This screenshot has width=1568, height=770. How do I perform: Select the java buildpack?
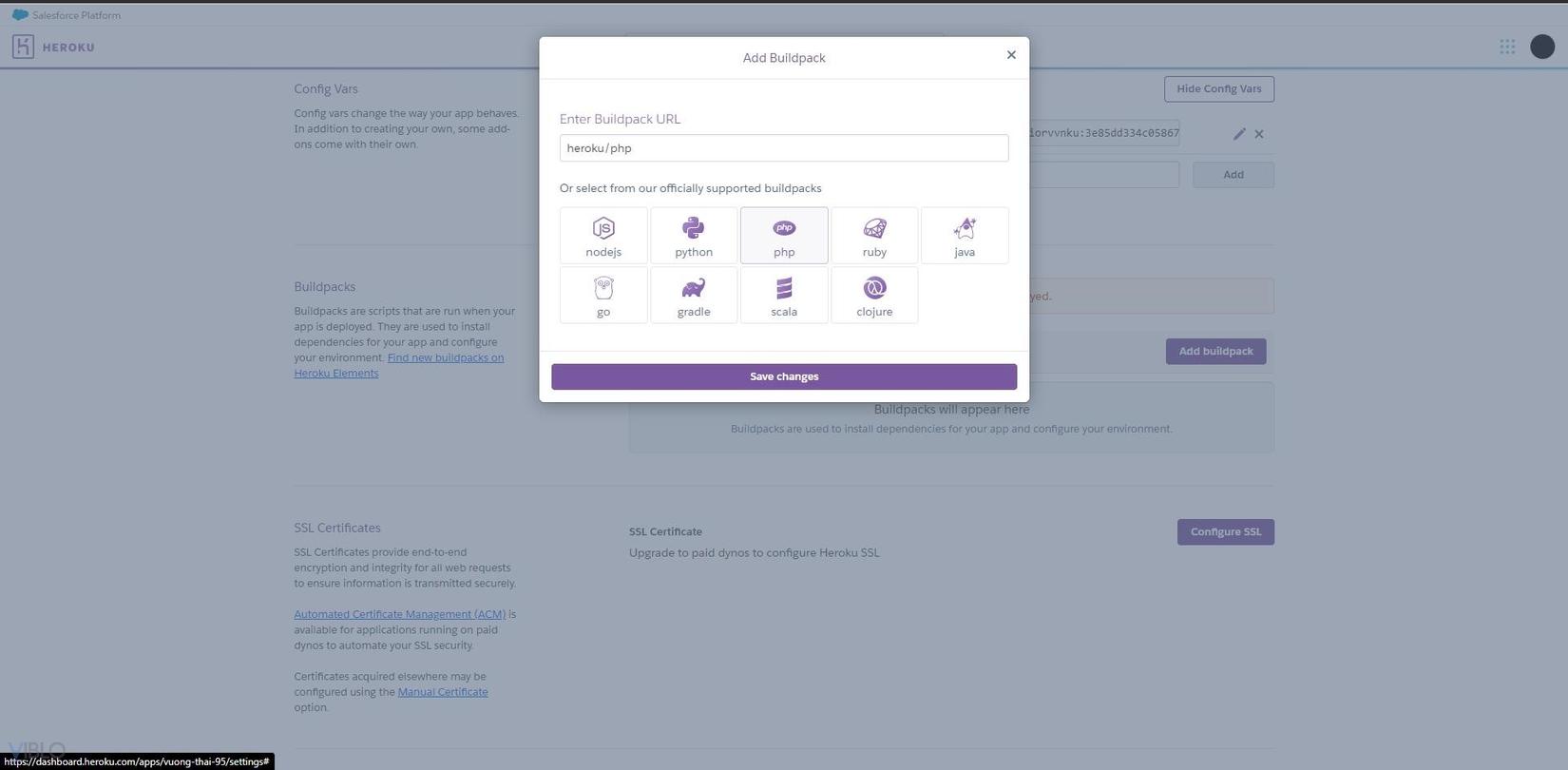965,236
